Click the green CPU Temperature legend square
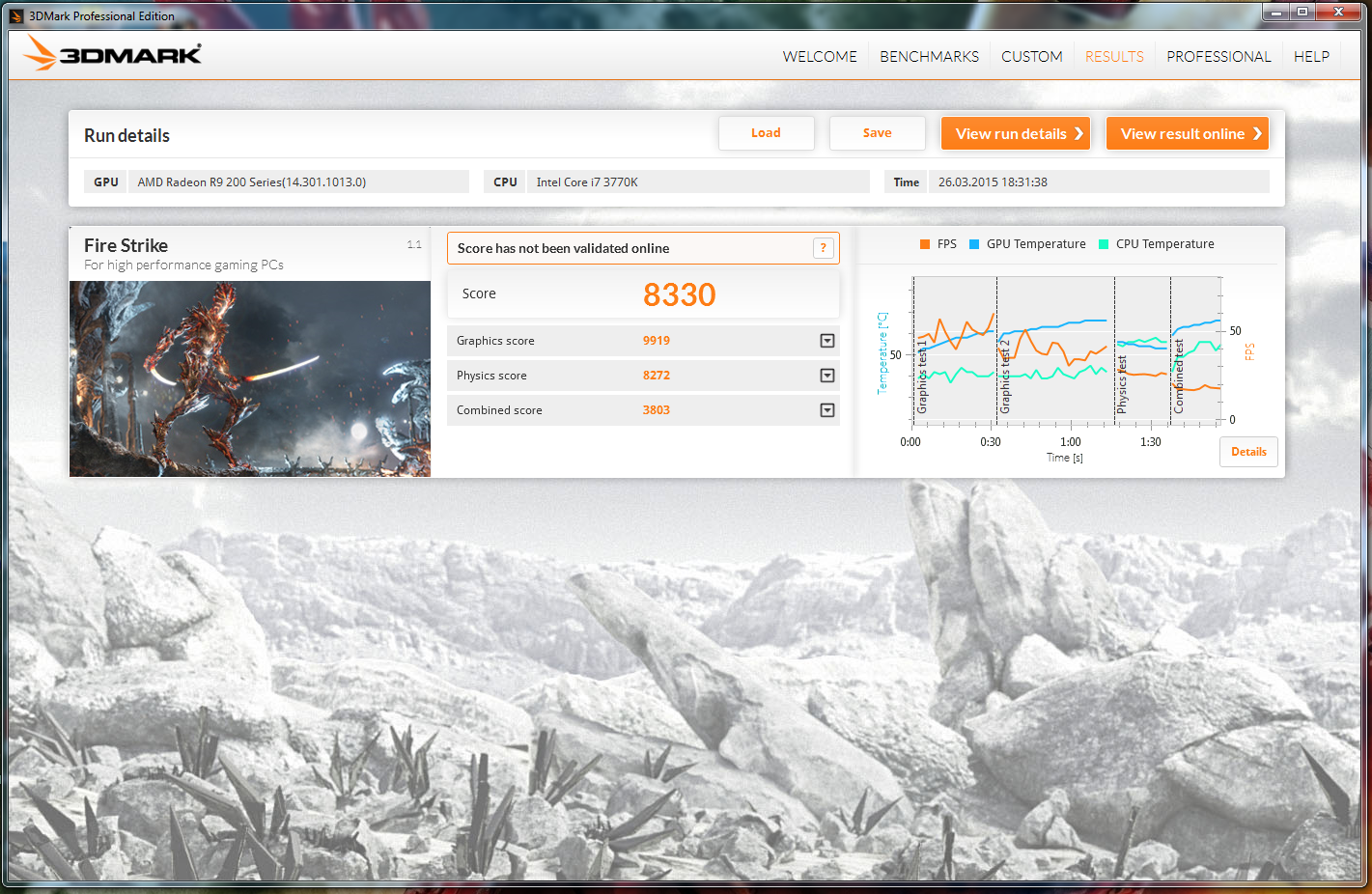Viewport: 1372px width, 894px height. click(x=1104, y=244)
